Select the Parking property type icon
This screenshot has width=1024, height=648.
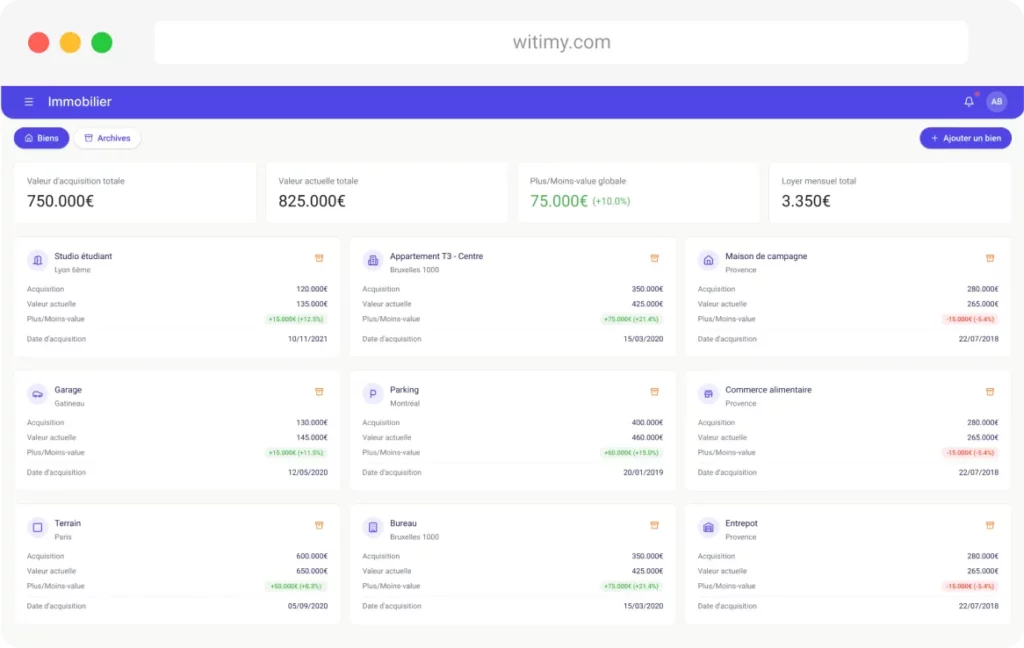click(x=372, y=394)
